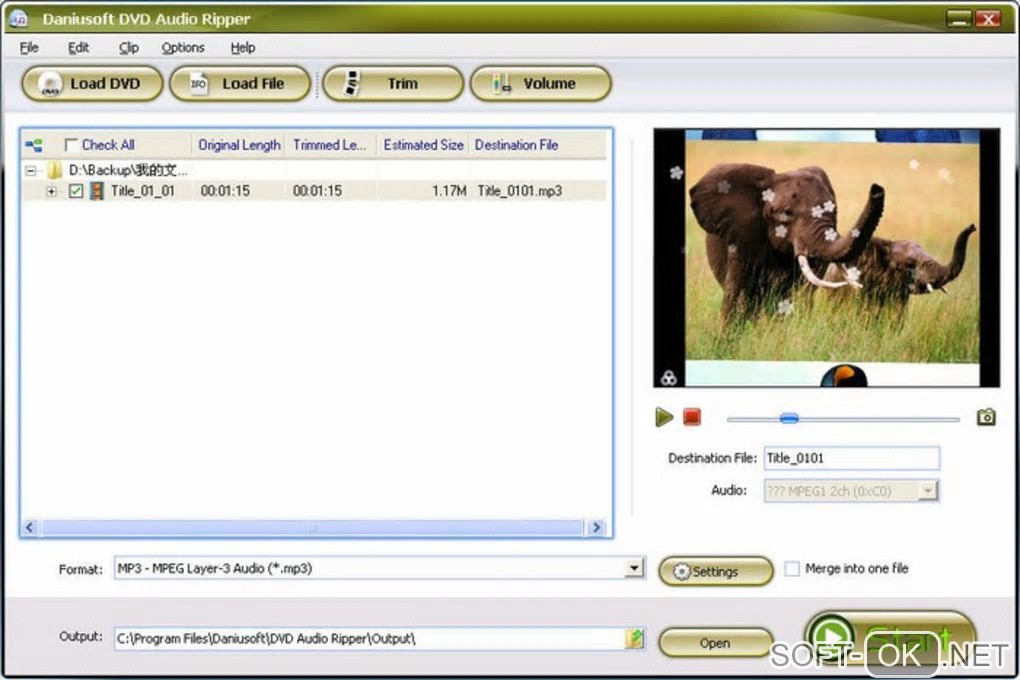Collapse the D:\Backup tree node
This screenshot has width=1020, height=680.
(x=31, y=171)
